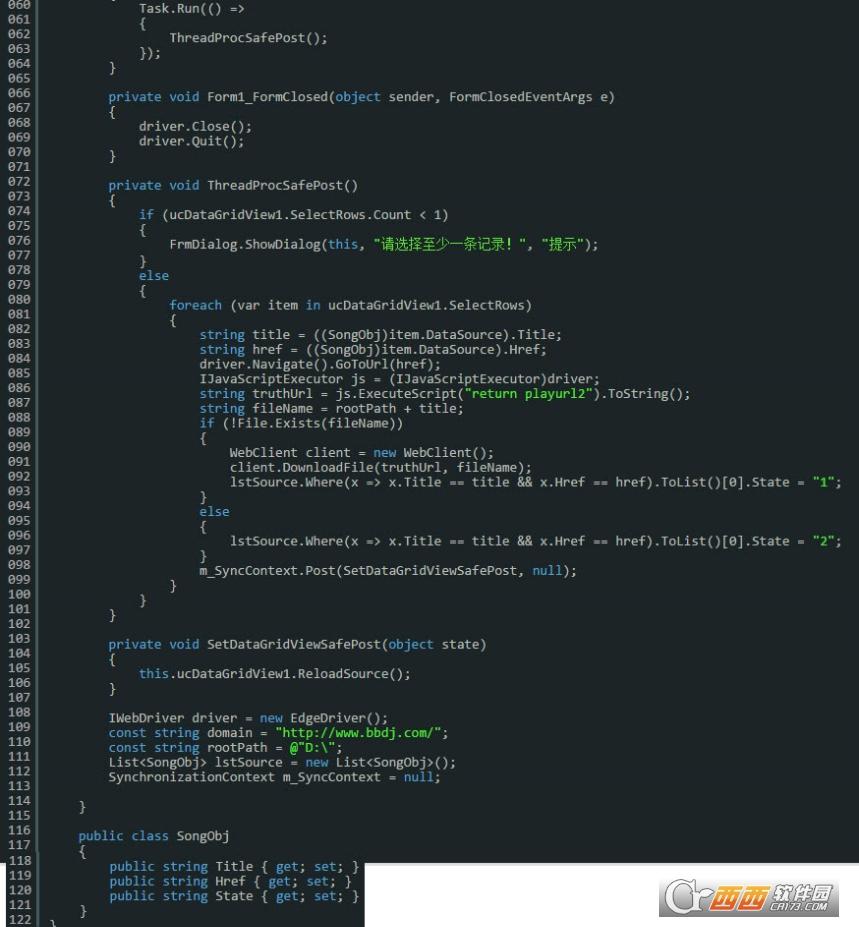859x927 pixels.
Task: Click the m_SyncContext.Post call
Action: pos(388,571)
